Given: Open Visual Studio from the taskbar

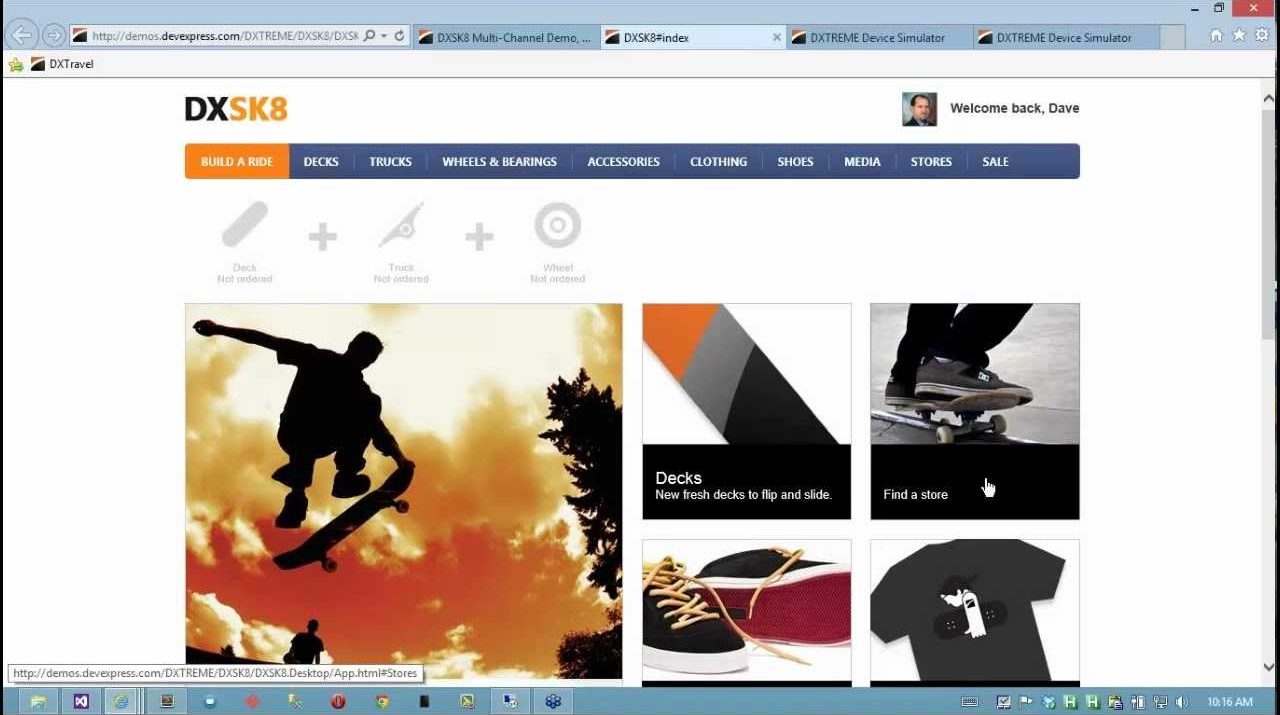Looking at the screenshot, I should coord(81,701).
